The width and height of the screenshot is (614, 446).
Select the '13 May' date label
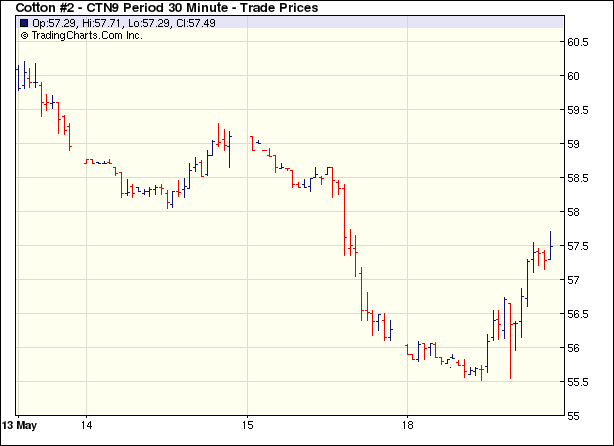[19, 425]
